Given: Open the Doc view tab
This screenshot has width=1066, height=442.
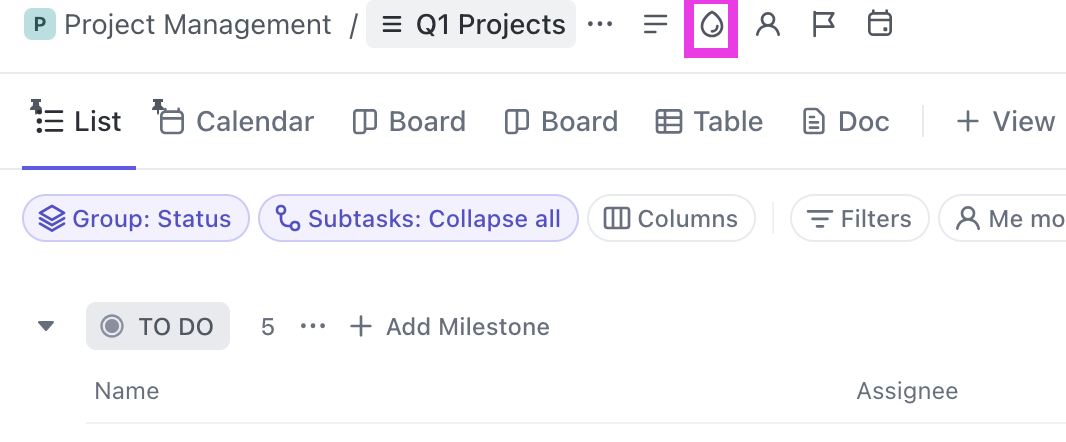Looking at the screenshot, I should point(846,122).
